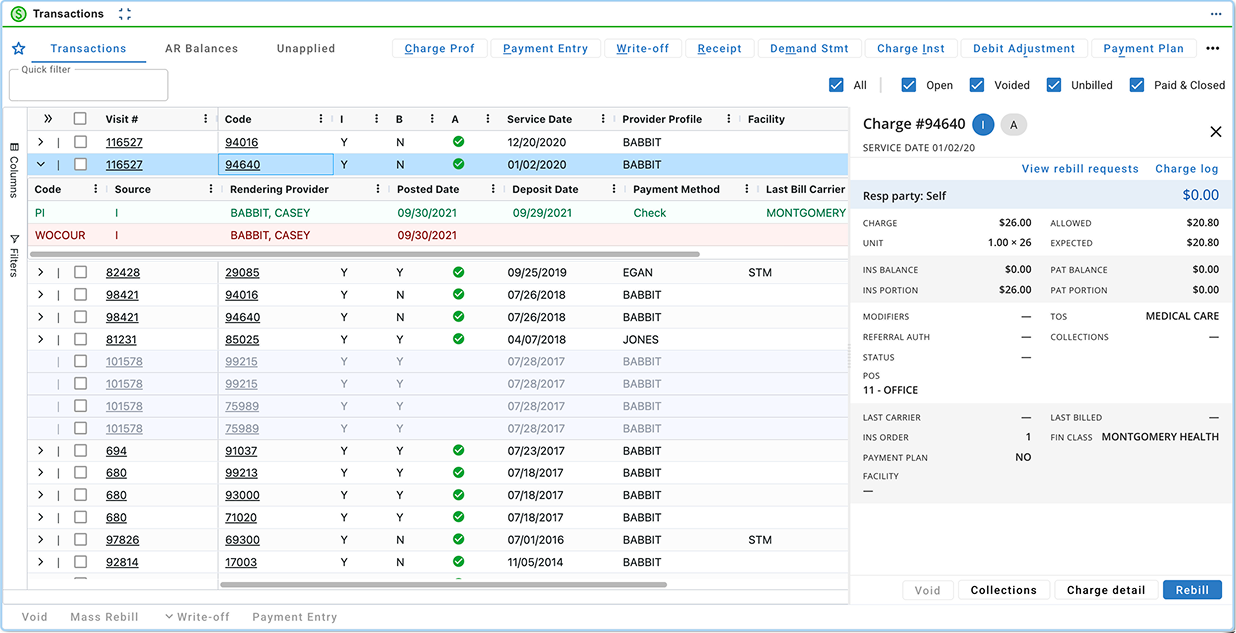The width and height of the screenshot is (1236, 633).
Task: Open the three-dot menu in title bar
Action: click(x=1216, y=14)
